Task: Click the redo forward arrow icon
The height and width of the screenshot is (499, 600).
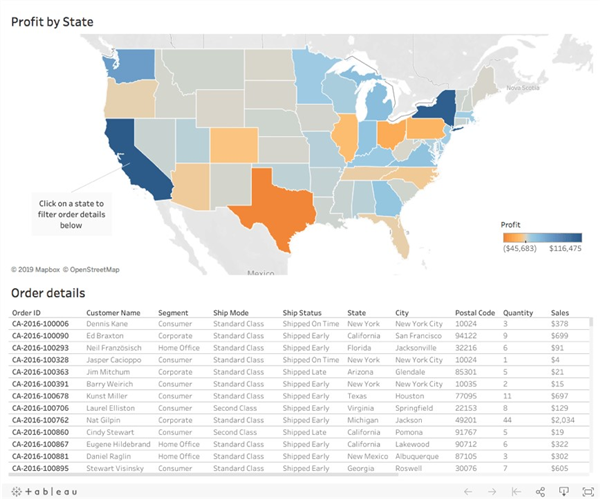Action: point(492,492)
